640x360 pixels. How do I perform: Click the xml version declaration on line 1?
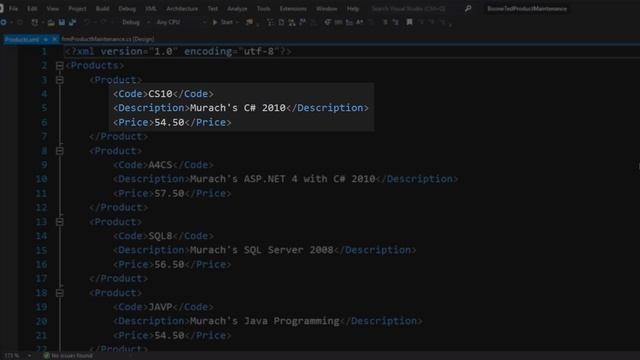pos(178,52)
